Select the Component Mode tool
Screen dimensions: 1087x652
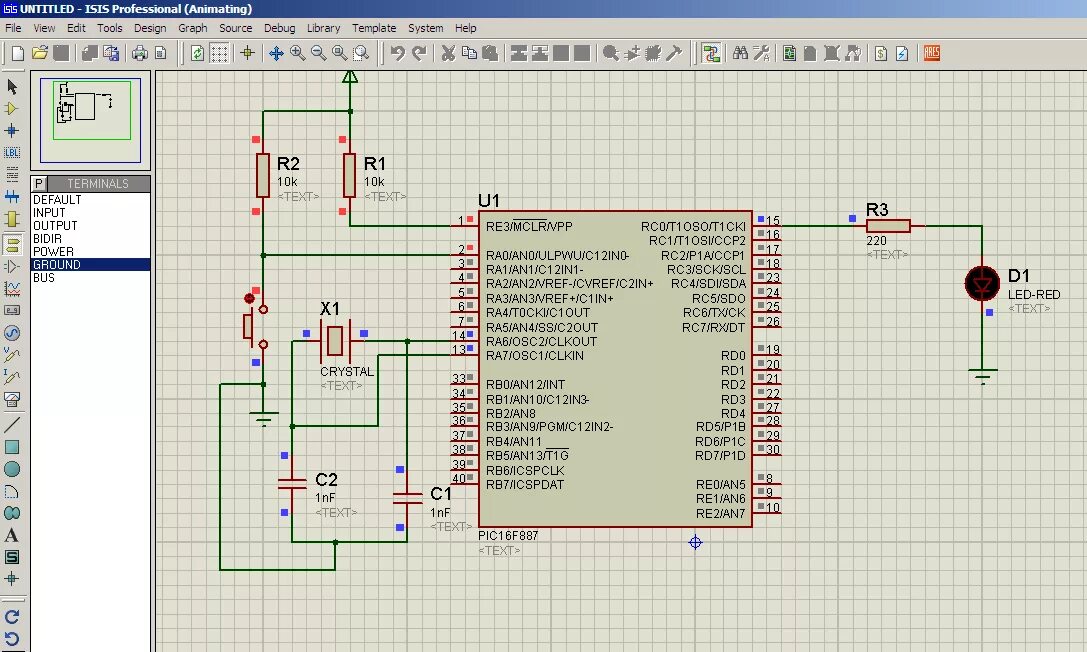[12, 109]
